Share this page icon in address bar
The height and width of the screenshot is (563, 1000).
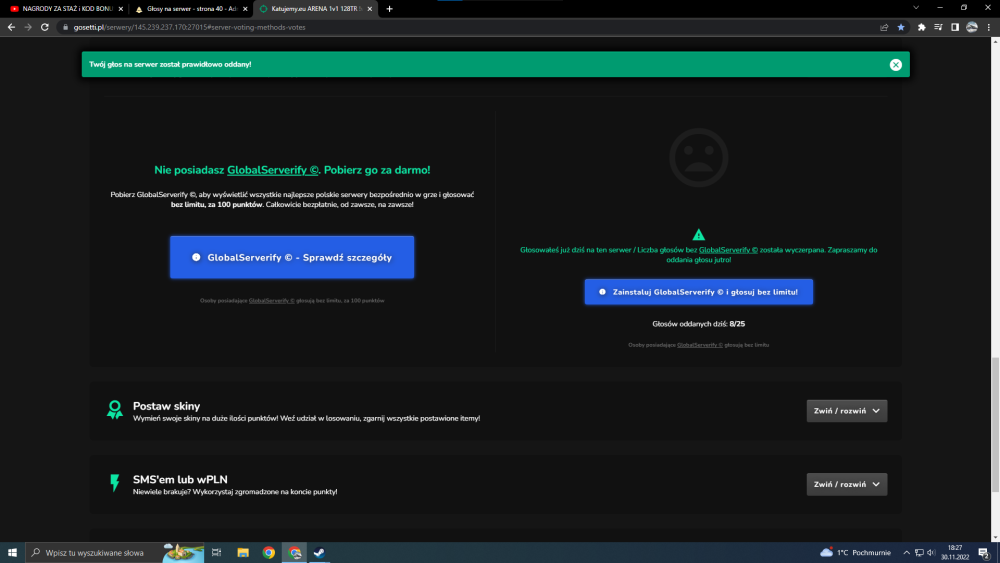[x=884, y=27]
